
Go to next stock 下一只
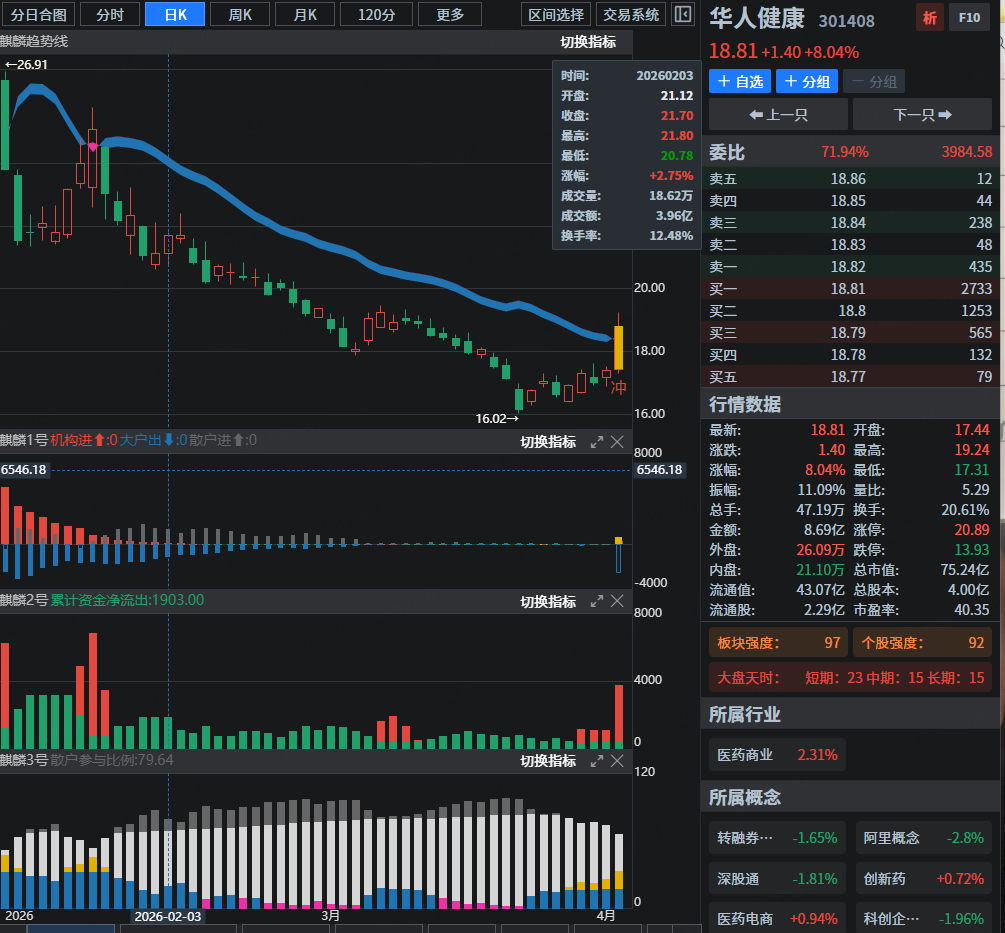[x=921, y=114]
